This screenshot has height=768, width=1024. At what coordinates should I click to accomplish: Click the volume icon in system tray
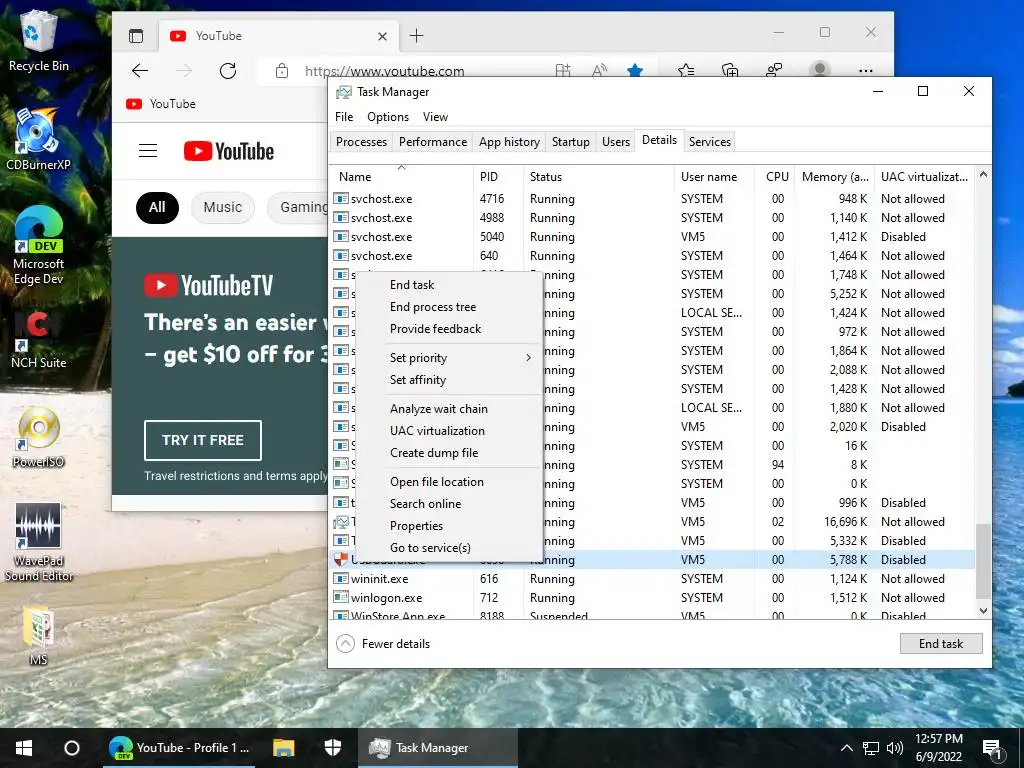[895, 748]
